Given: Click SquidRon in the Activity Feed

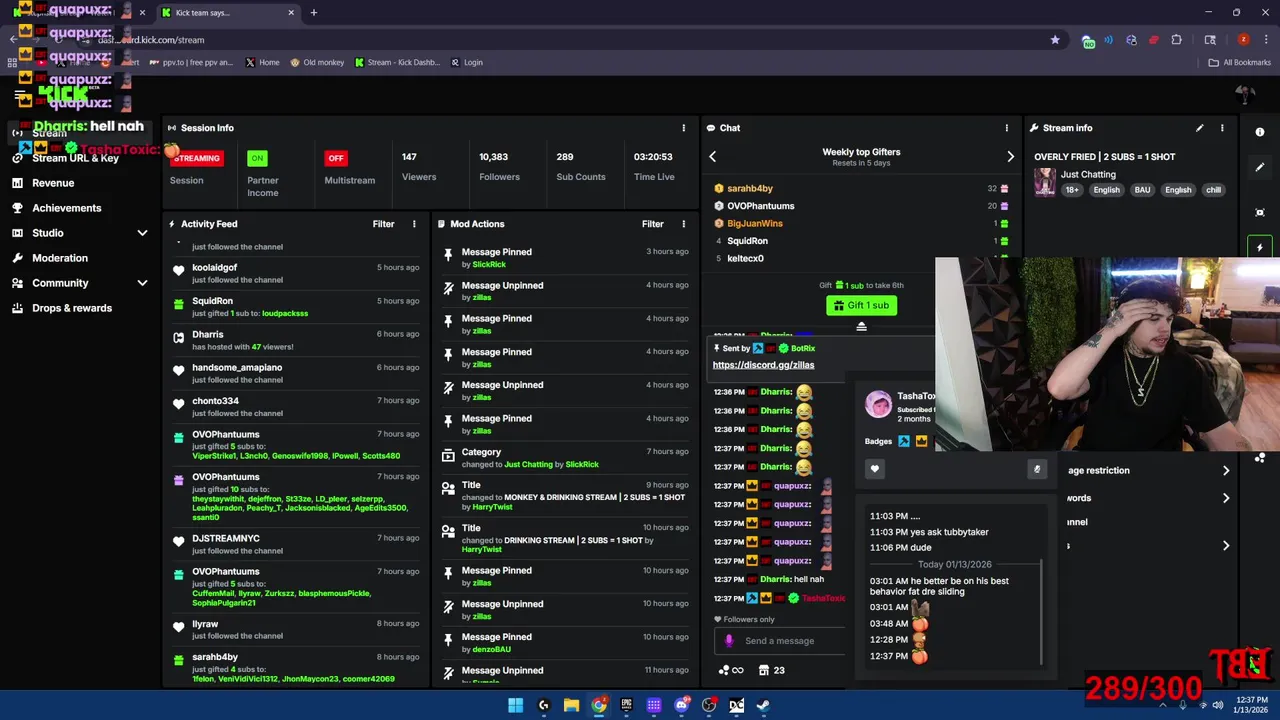Looking at the screenshot, I should point(212,301).
